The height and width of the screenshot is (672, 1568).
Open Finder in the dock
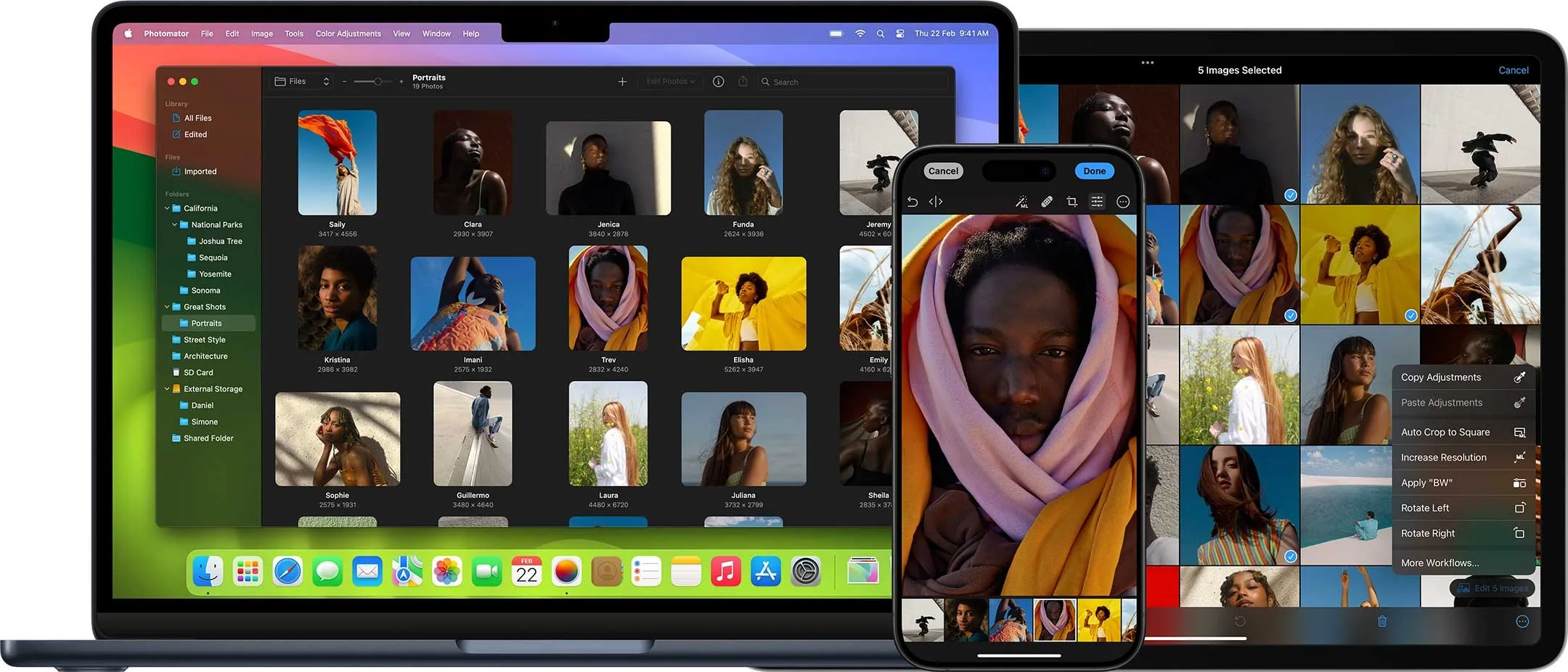(x=208, y=572)
